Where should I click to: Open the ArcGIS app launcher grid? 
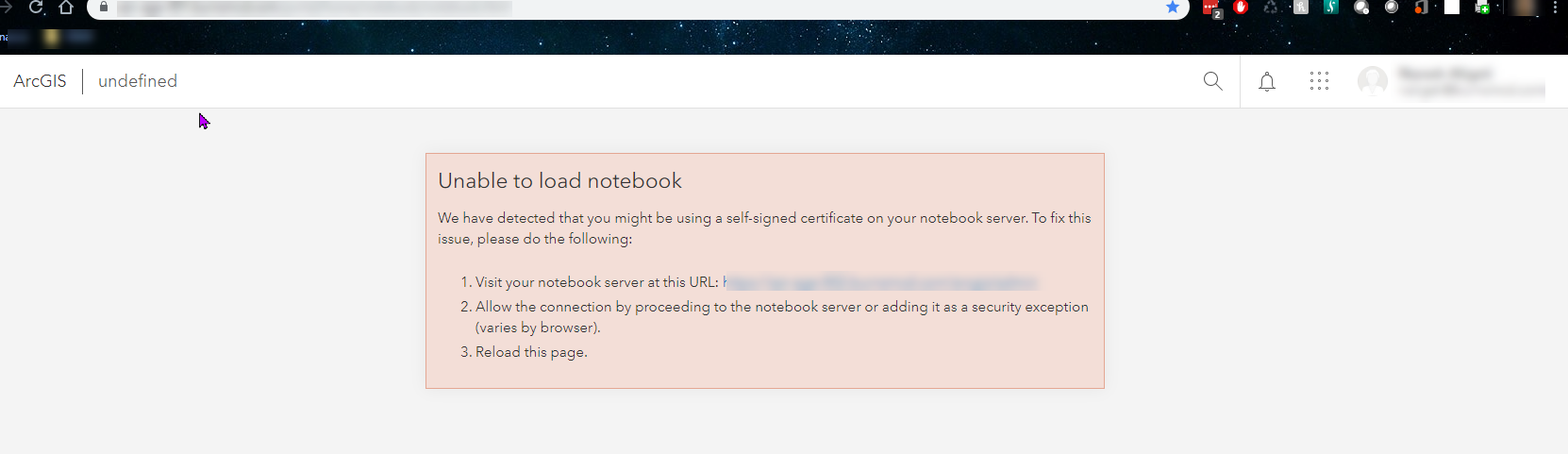(1319, 81)
